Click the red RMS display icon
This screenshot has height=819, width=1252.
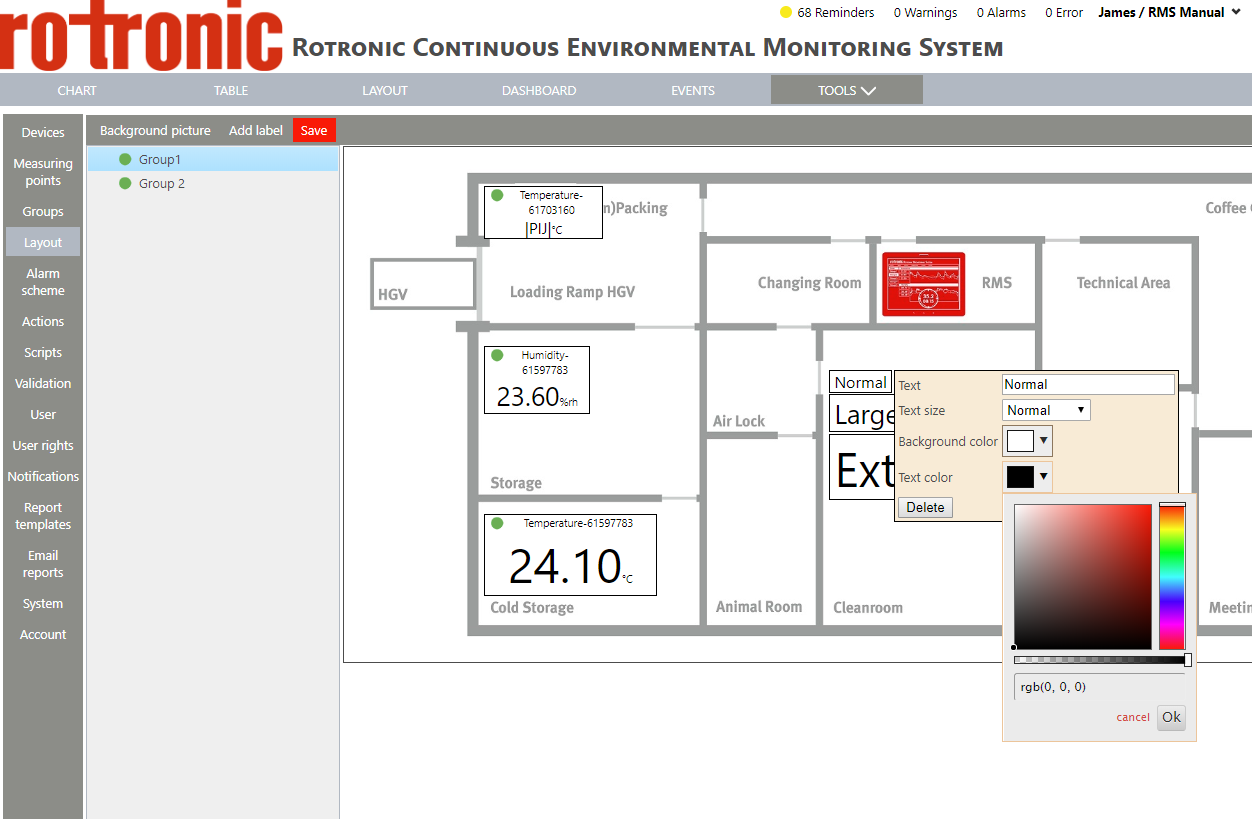923,284
